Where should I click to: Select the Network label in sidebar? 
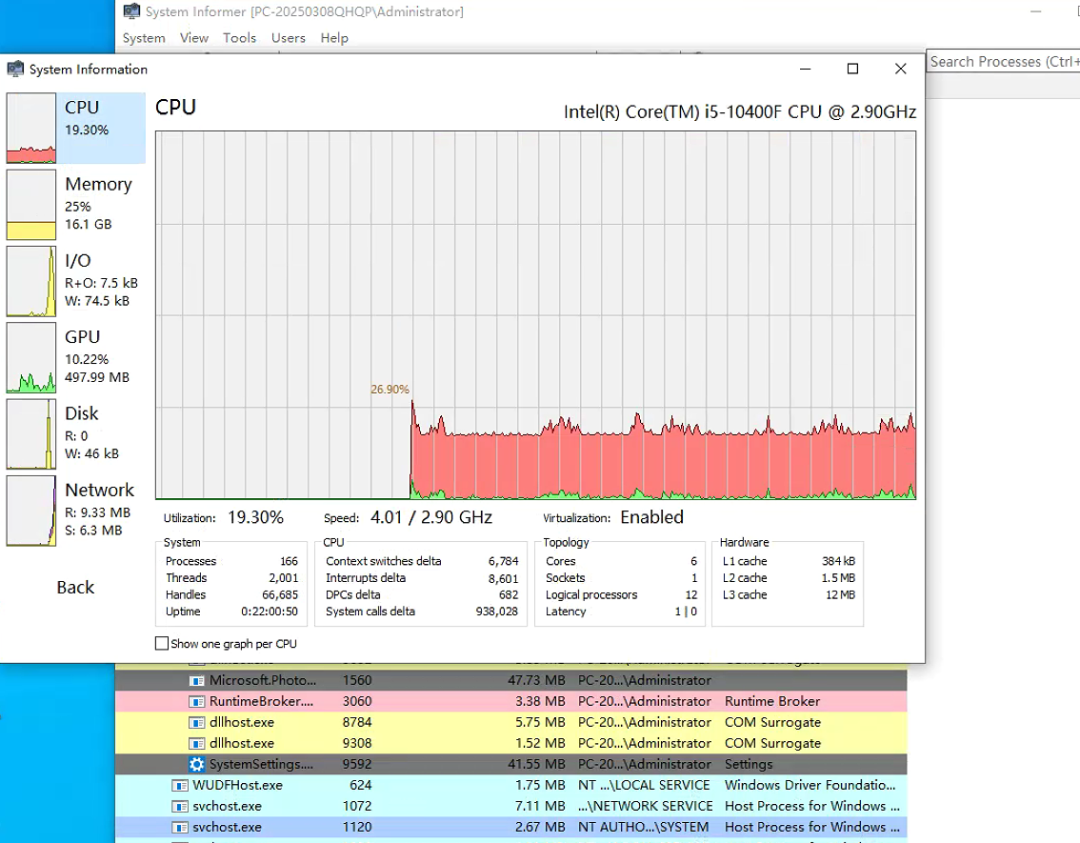coord(100,490)
